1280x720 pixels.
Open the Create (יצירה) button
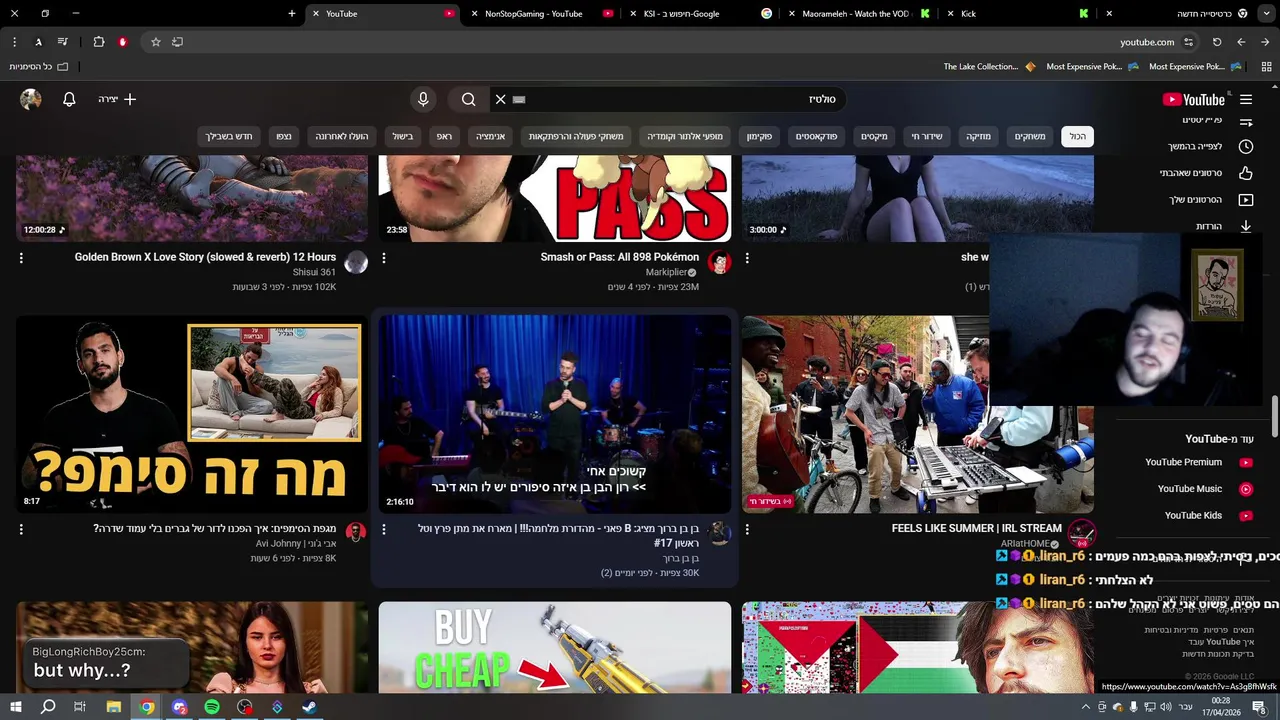point(117,99)
